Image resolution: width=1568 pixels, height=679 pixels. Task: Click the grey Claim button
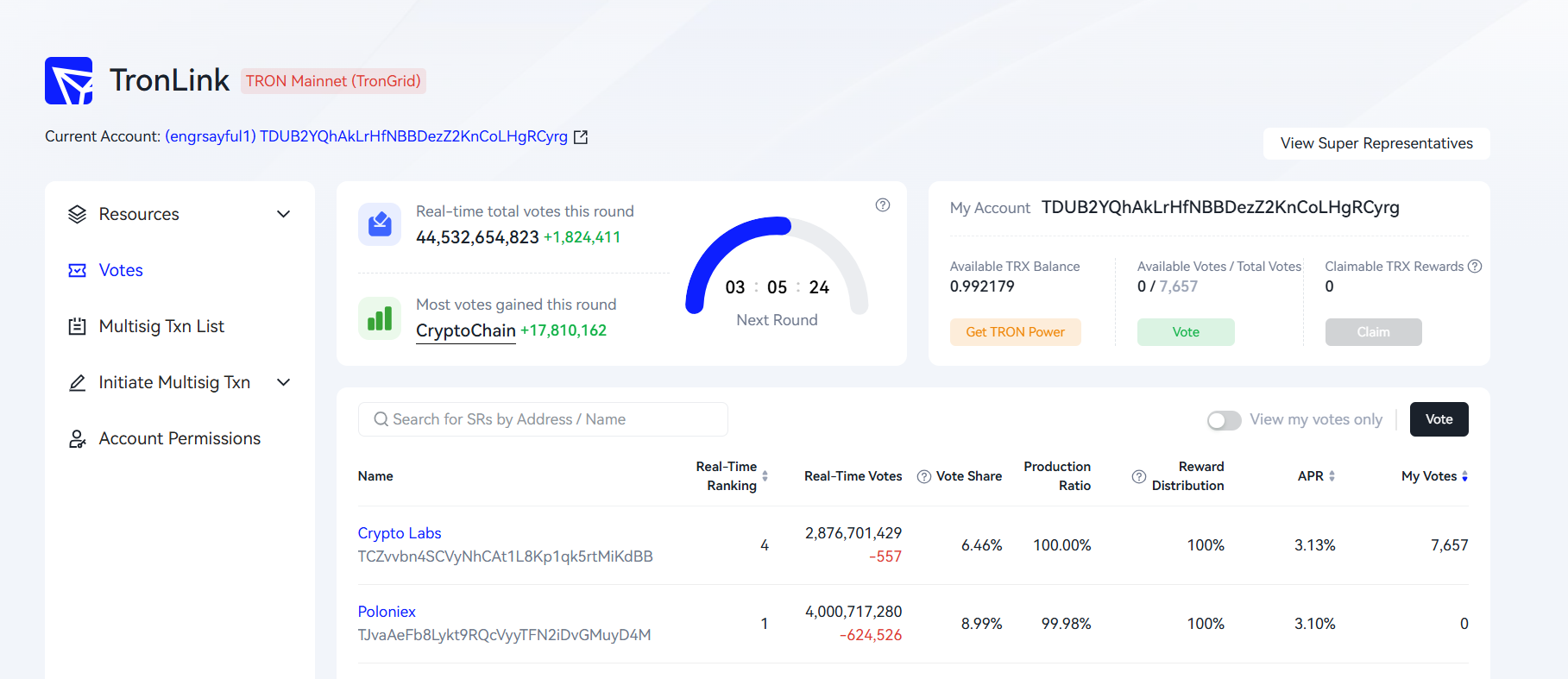pyautogui.click(x=1373, y=332)
